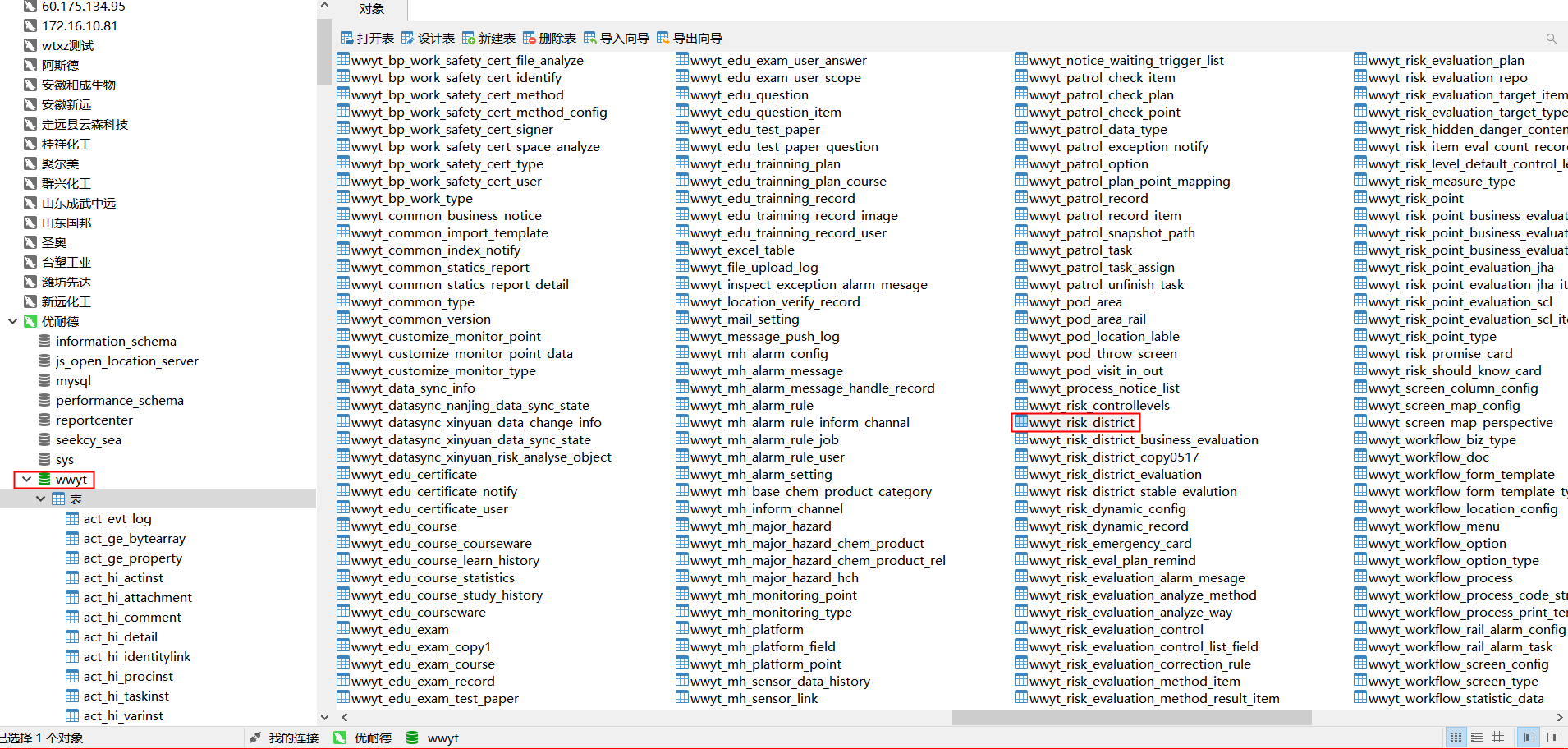Select act_ge_bytearray in the tree
The image size is (1568, 749).
tap(135, 538)
